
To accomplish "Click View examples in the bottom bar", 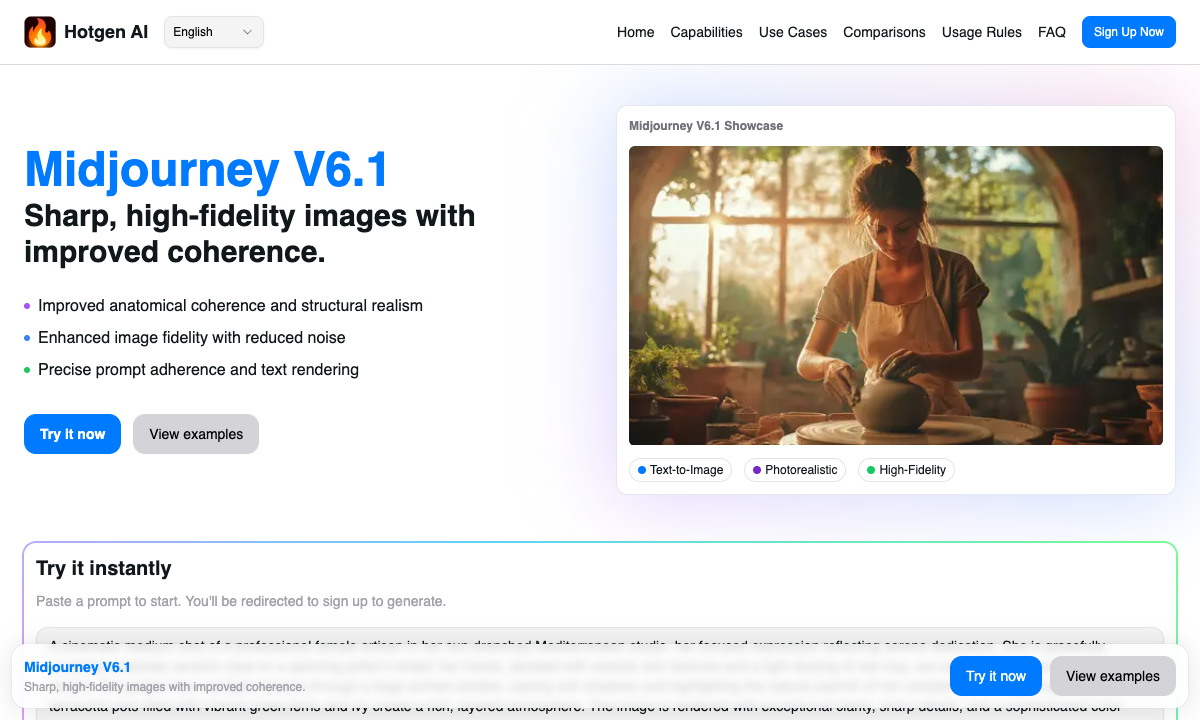I will pos(1112,676).
